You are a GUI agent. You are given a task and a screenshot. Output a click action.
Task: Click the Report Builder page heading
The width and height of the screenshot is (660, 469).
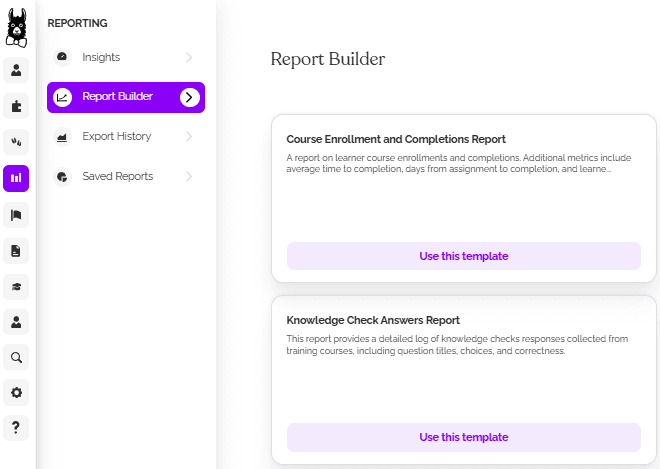327,59
